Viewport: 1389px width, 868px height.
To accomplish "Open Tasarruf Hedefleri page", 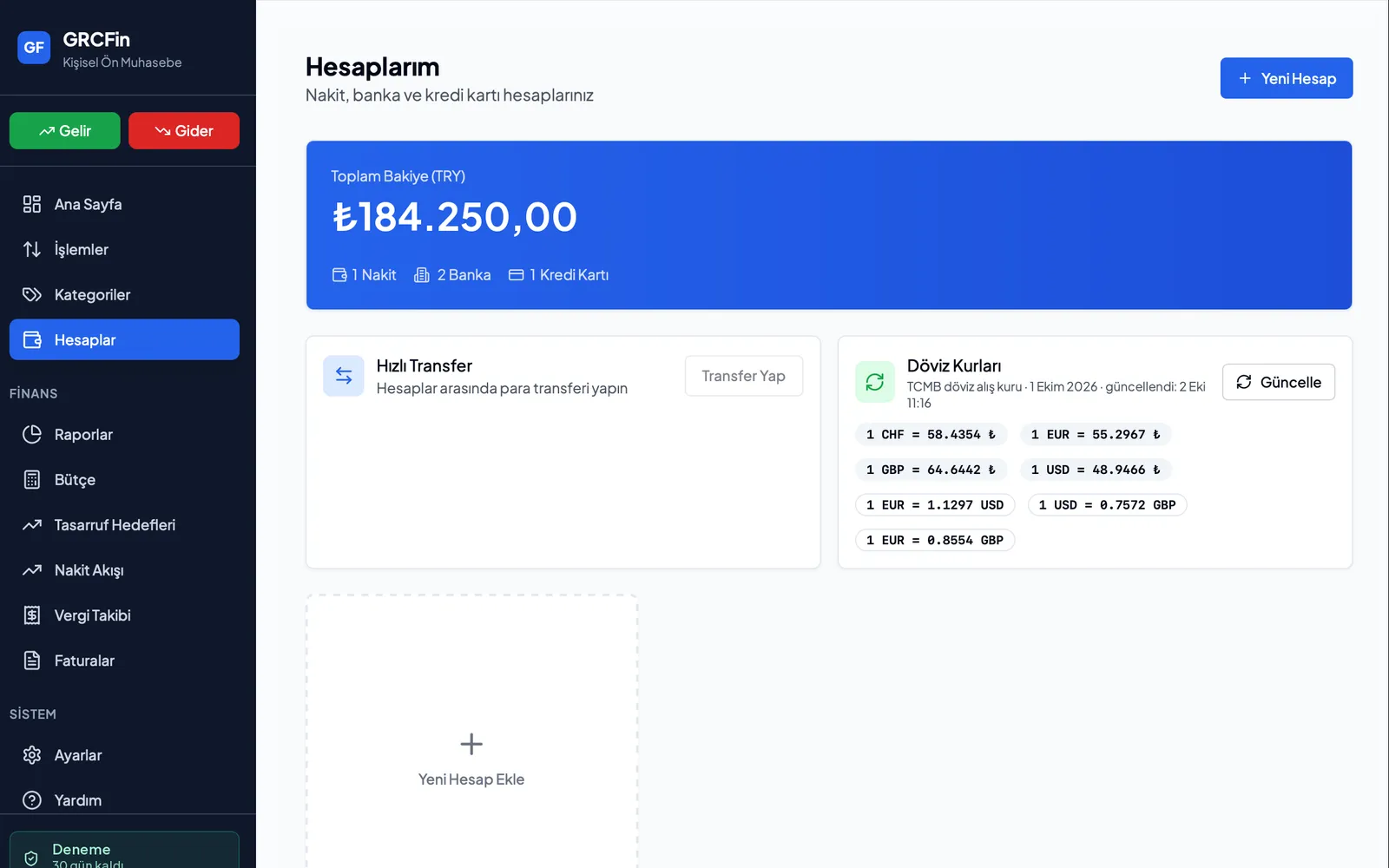I will pyautogui.click(x=124, y=524).
